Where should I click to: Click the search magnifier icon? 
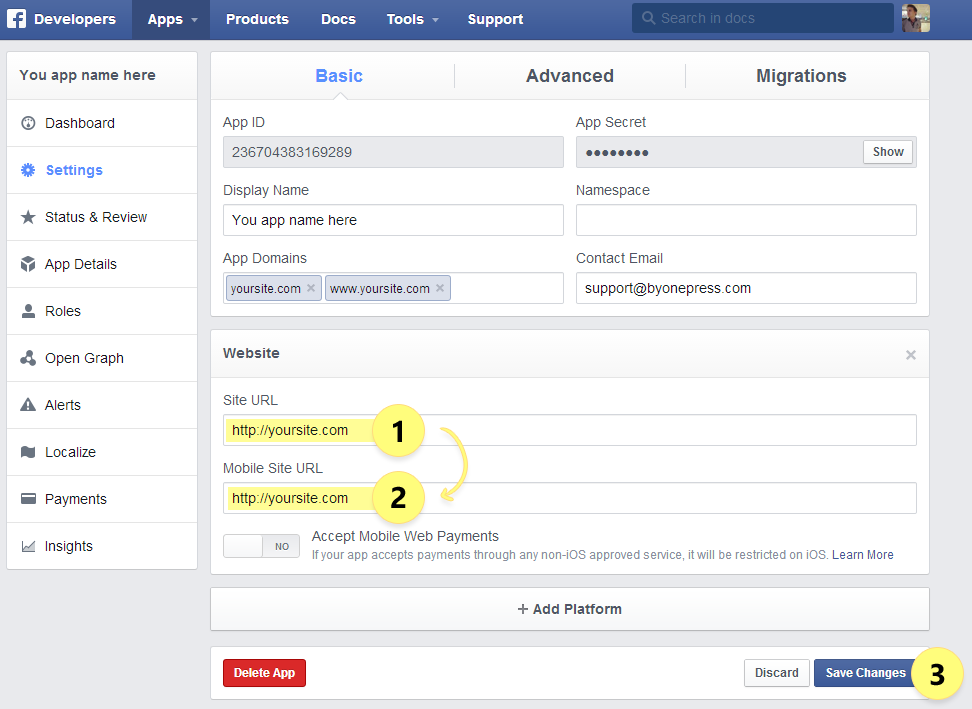648,18
